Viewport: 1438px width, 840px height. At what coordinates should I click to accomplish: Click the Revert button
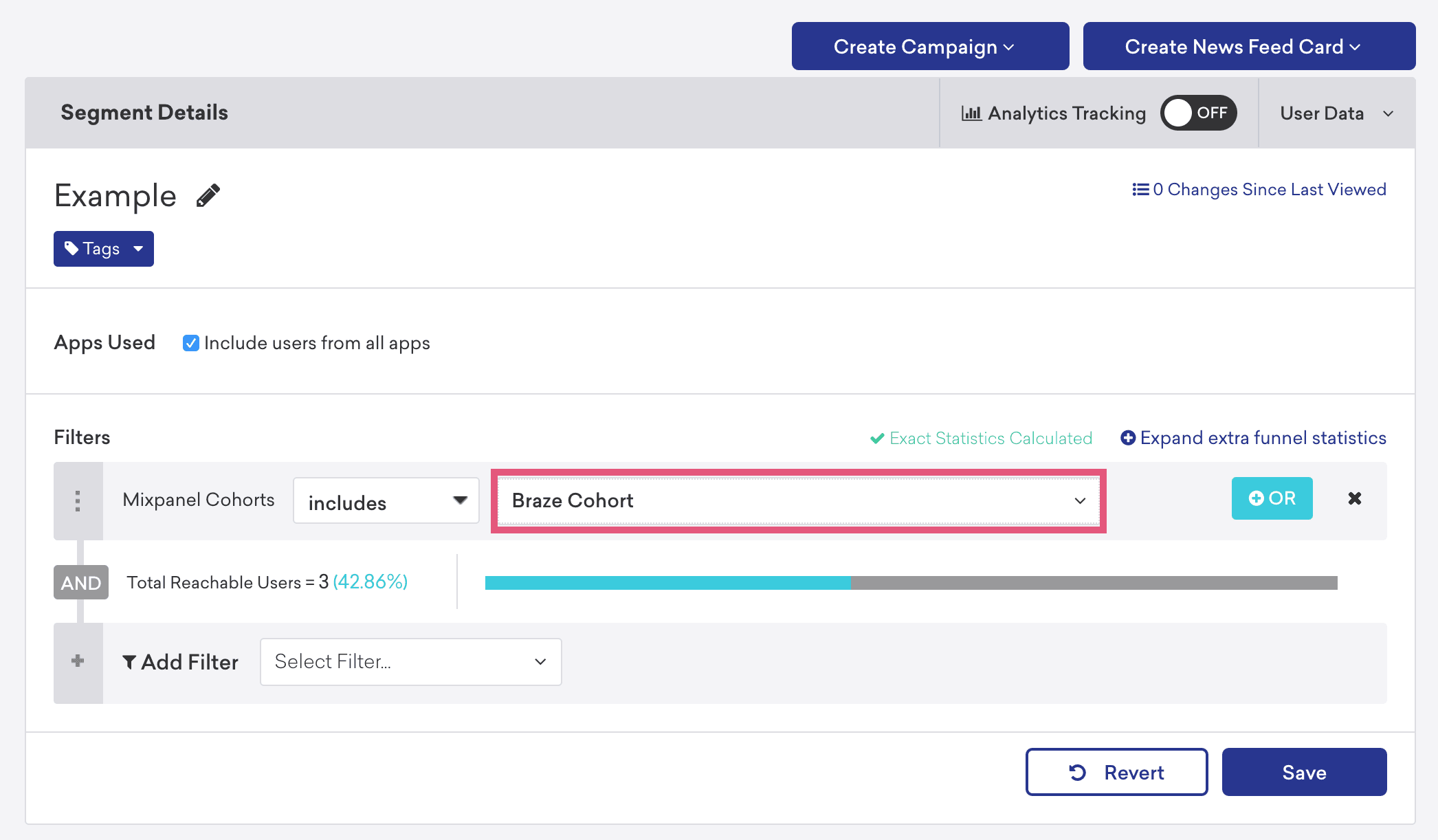coord(1116,772)
